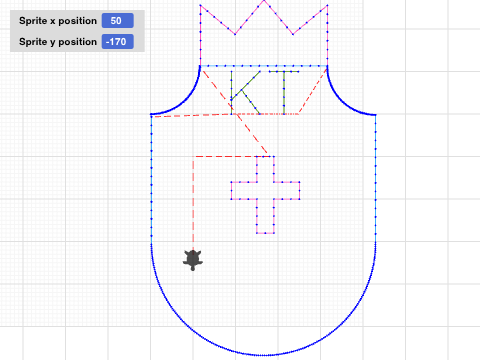Click the green letter T drawing
Viewport: 480px width, 360px height.
[x=284, y=92]
